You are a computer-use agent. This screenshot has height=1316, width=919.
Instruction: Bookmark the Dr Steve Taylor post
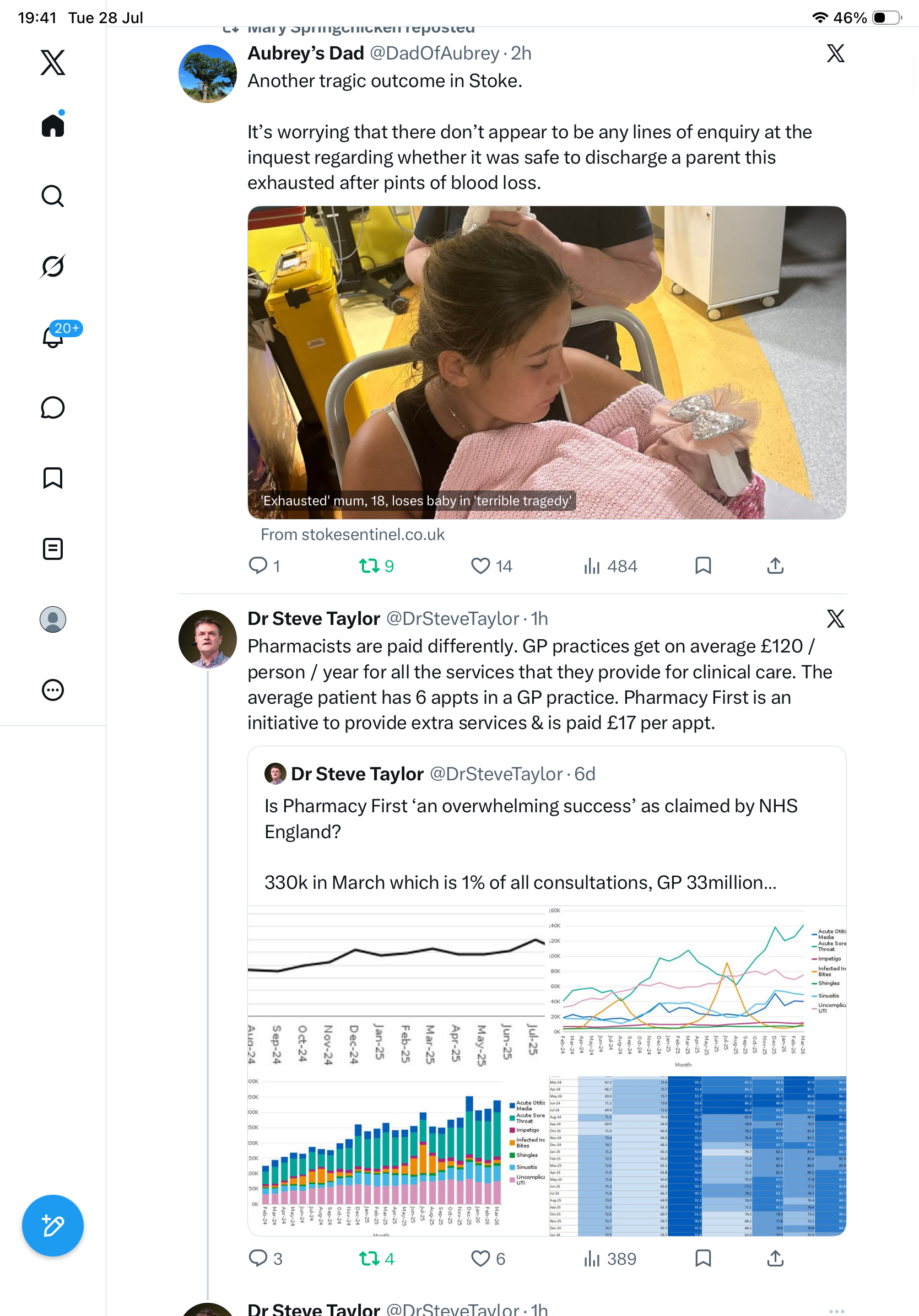[703, 1259]
